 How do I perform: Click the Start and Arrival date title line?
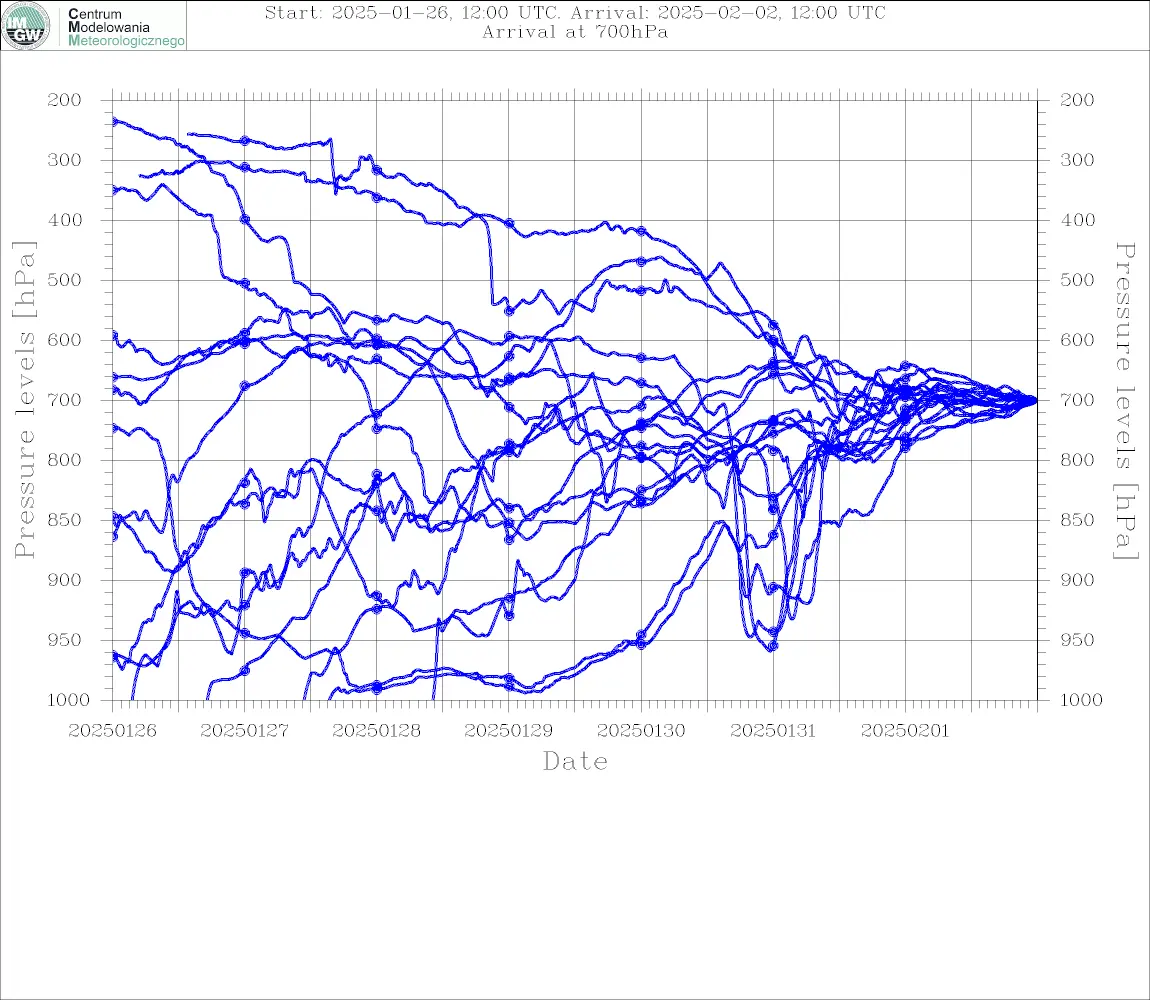click(x=575, y=12)
